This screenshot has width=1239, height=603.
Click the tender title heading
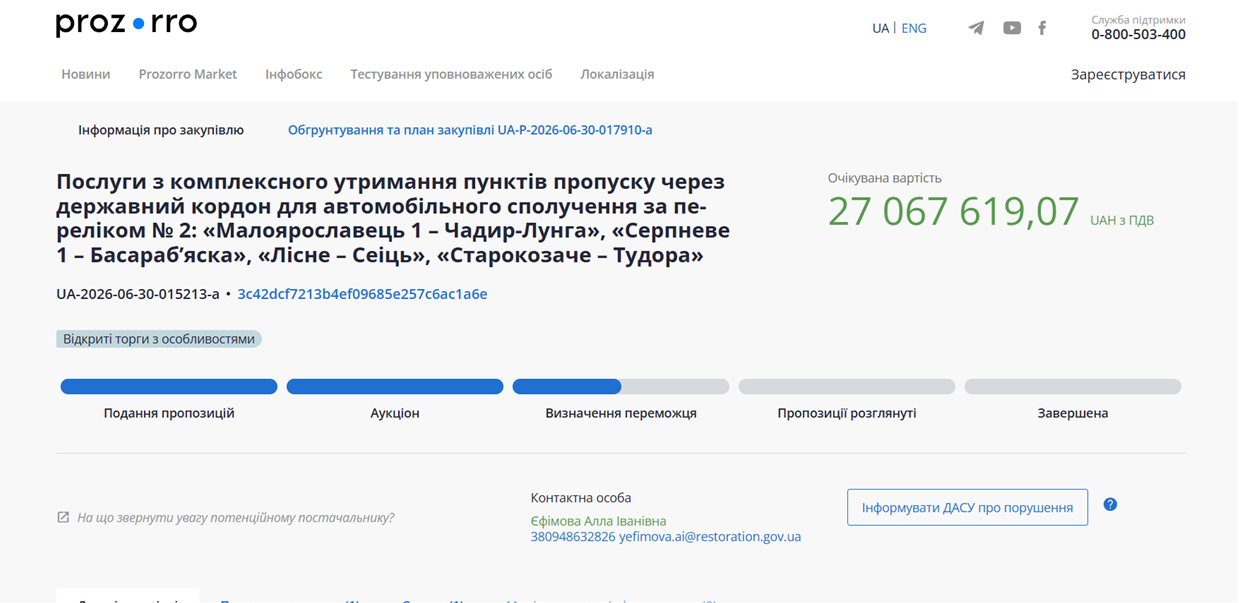[x=393, y=219]
